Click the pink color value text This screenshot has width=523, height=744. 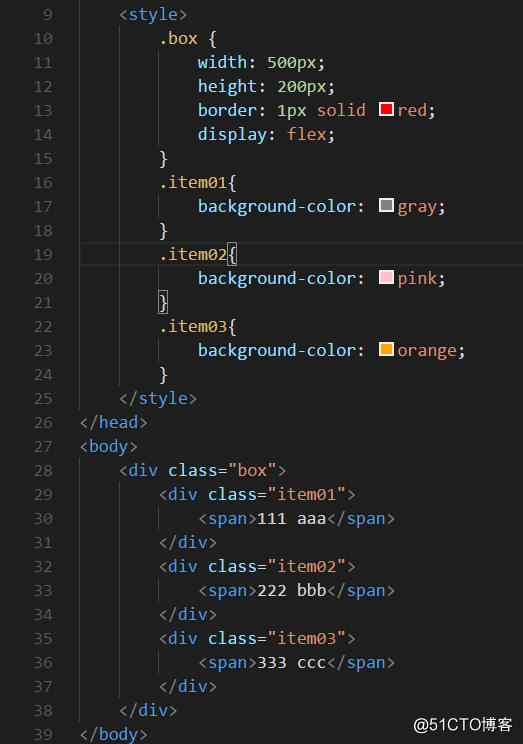[x=417, y=279]
